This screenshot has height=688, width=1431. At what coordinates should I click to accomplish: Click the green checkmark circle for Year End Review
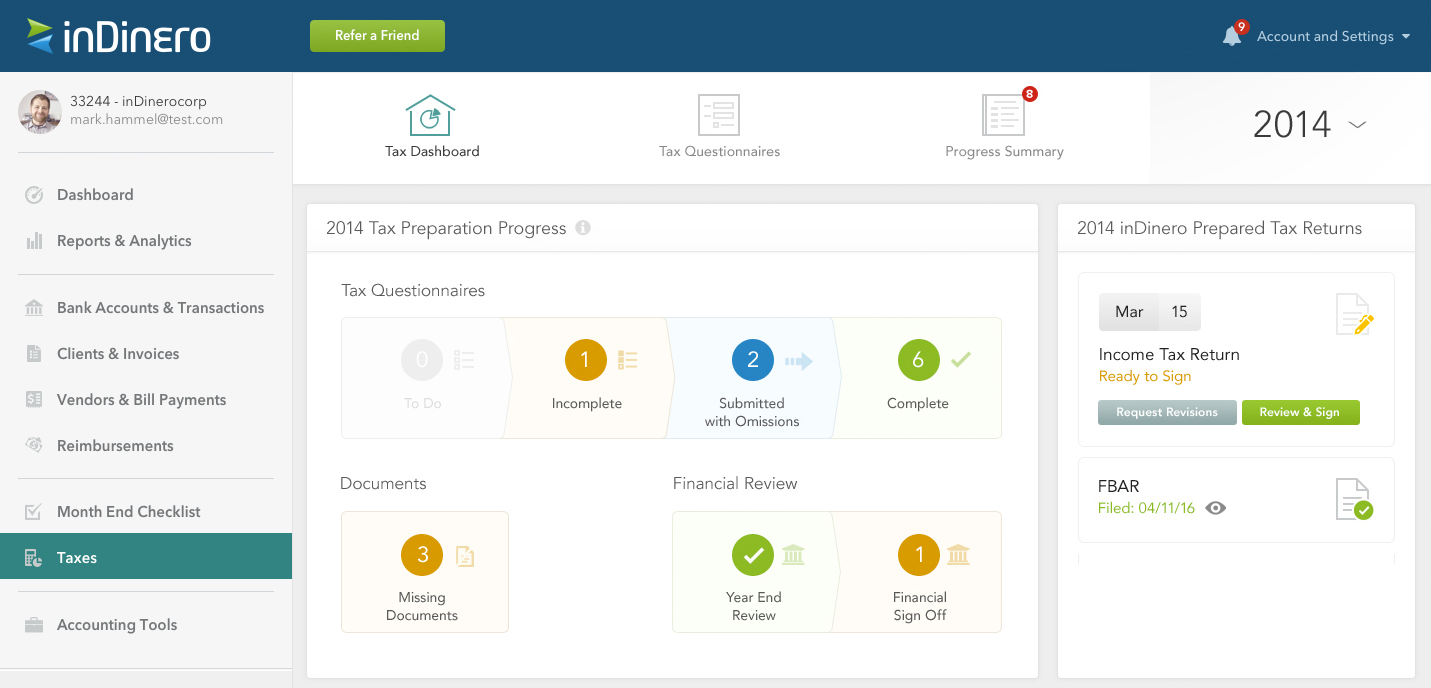753,555
